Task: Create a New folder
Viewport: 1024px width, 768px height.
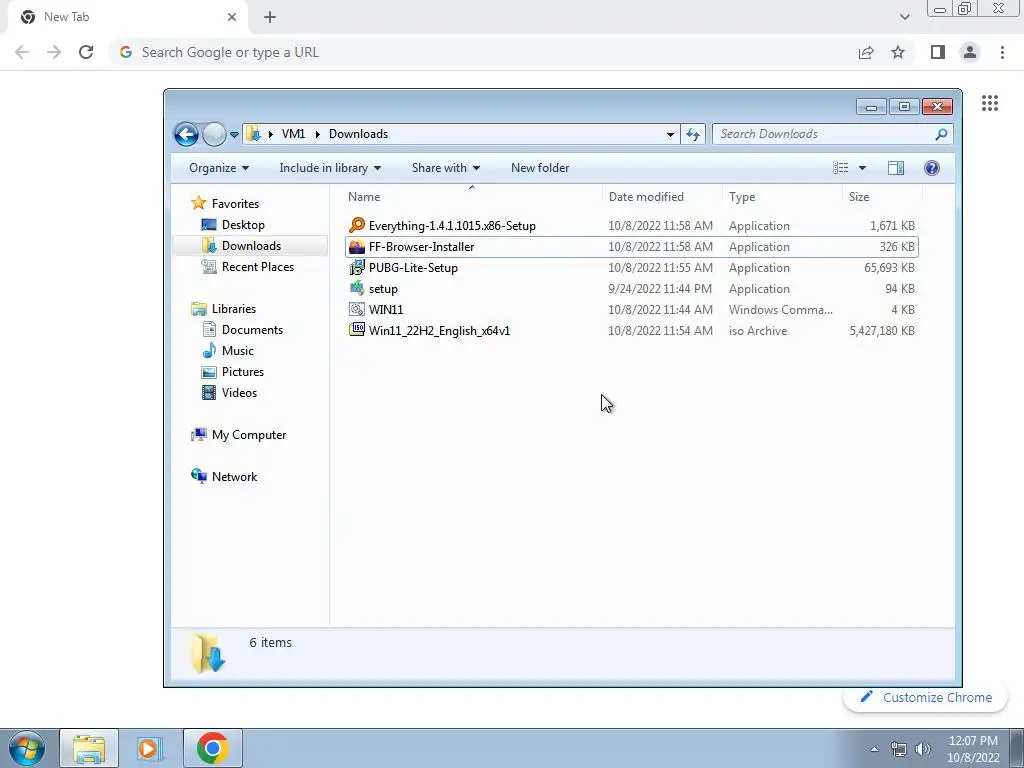Action: [540, 168]
